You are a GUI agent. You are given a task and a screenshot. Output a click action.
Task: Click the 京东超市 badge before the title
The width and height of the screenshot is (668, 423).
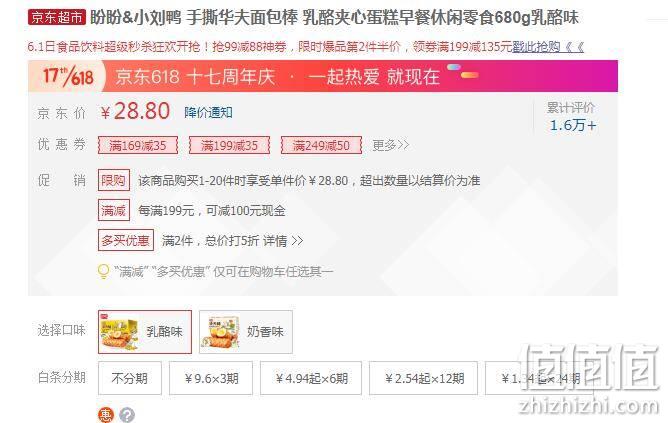point(57,17)
